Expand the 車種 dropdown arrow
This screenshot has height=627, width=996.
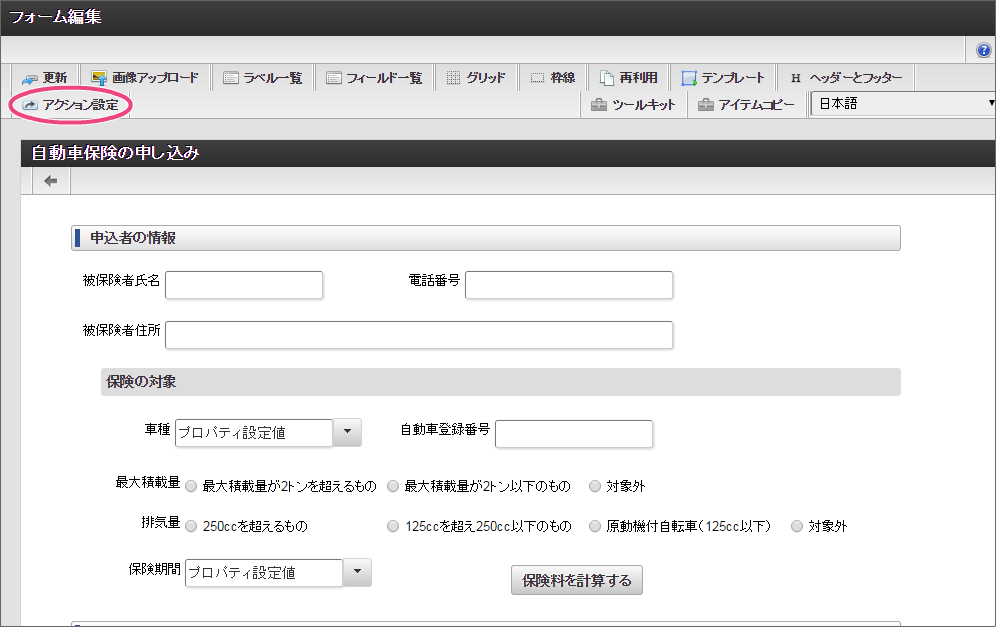(346, 432)
